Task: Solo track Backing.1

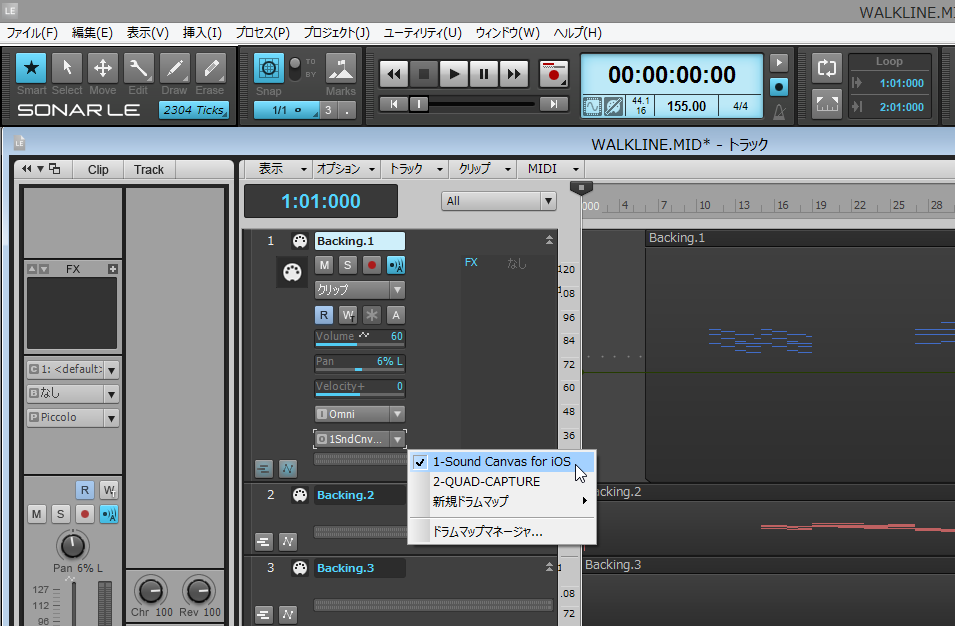Action: 347,265
